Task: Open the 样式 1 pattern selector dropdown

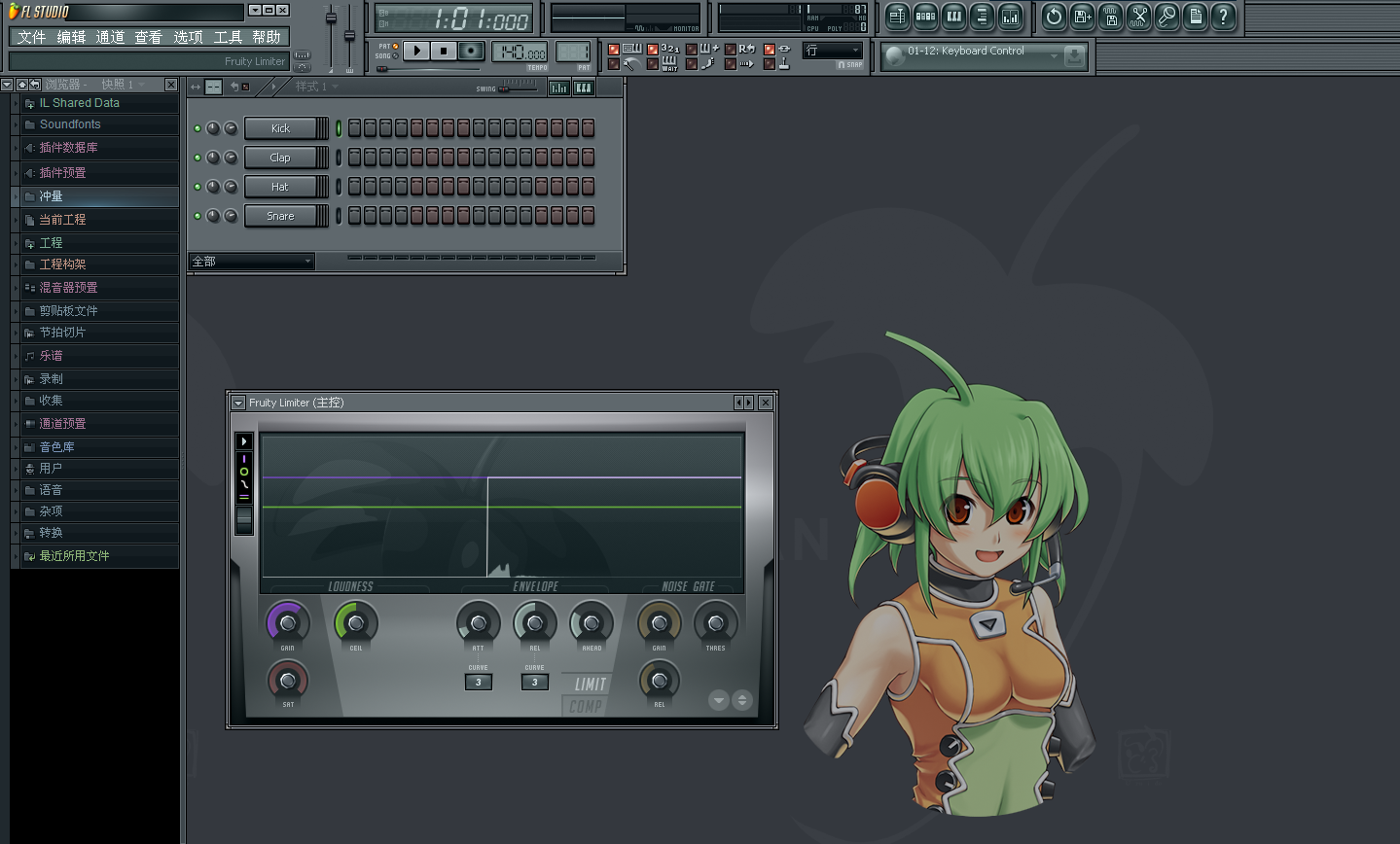Action: coord(317,87)
